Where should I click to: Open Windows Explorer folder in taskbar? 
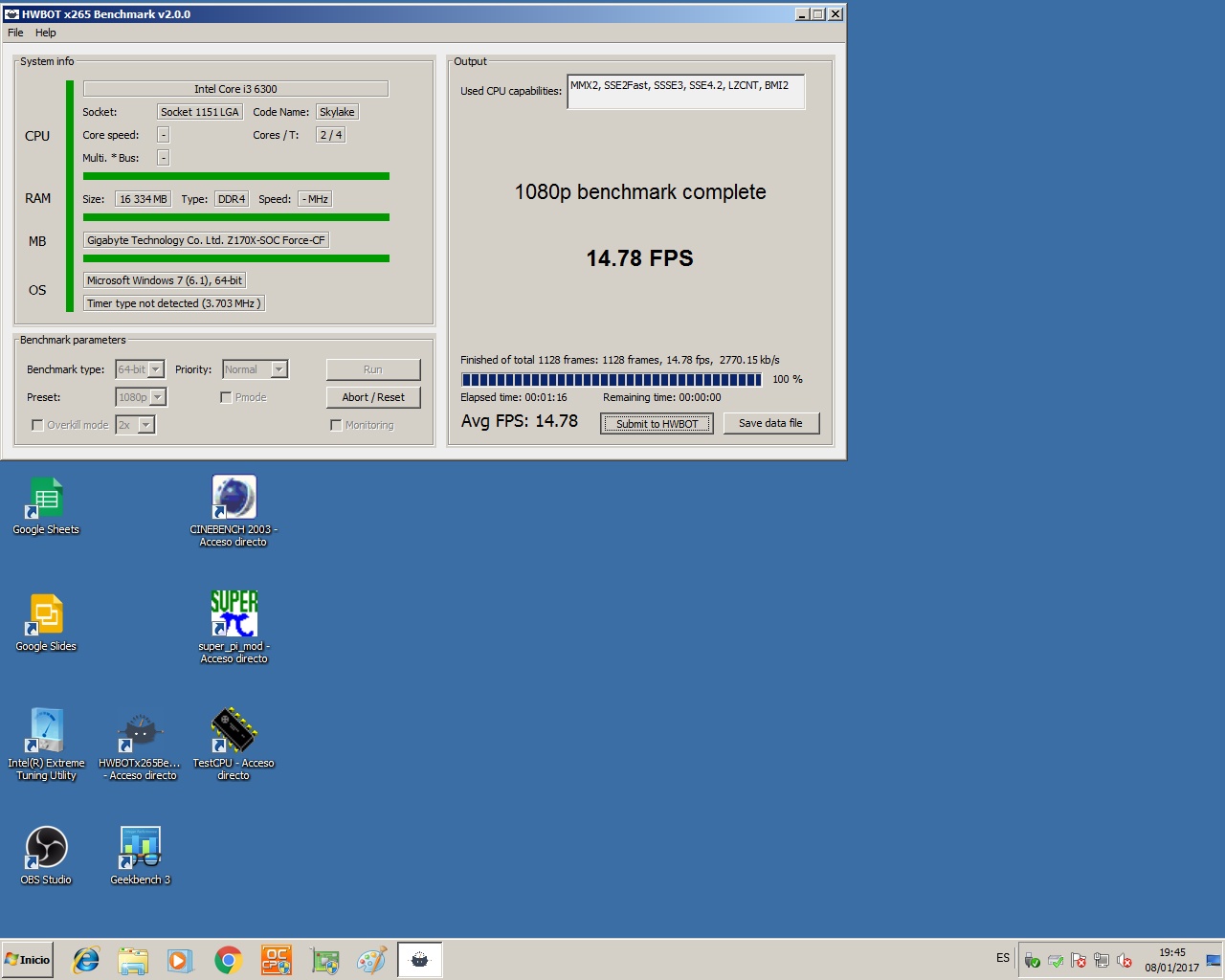(133, 960)
